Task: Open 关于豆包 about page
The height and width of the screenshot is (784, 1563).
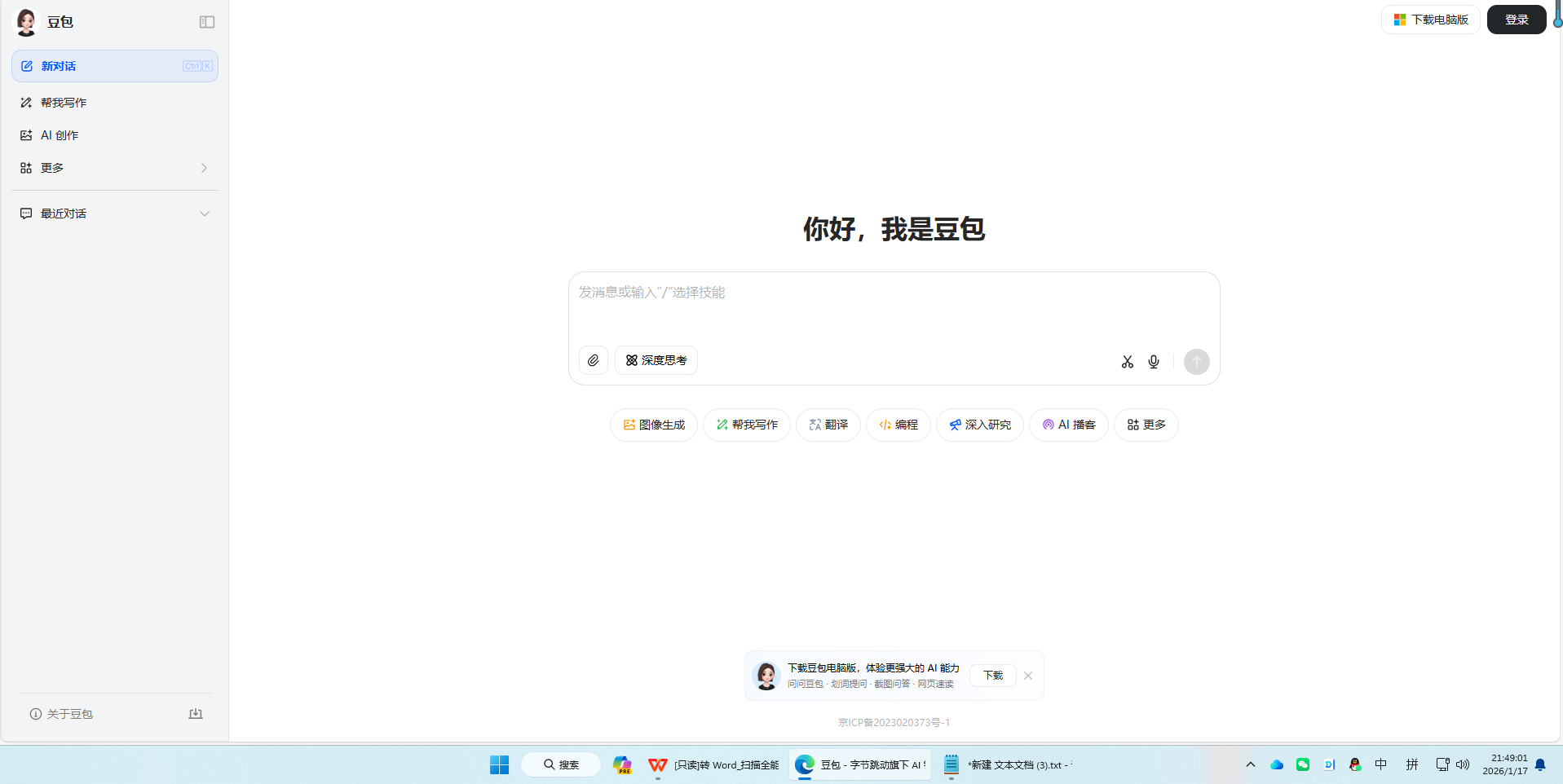Action: pyautogui.click(x=68, y=713)
